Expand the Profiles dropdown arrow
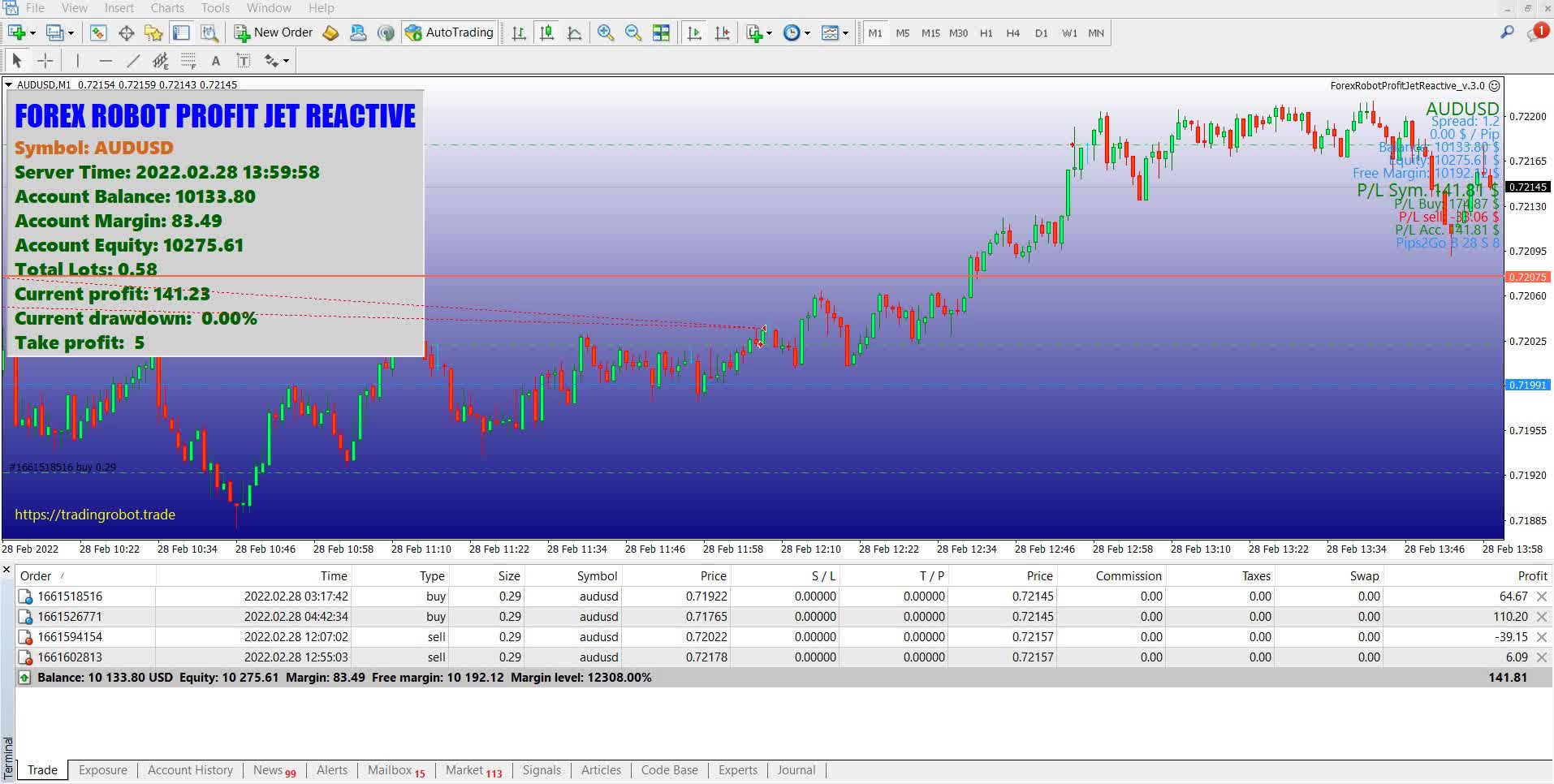 (x=71, y=33)
